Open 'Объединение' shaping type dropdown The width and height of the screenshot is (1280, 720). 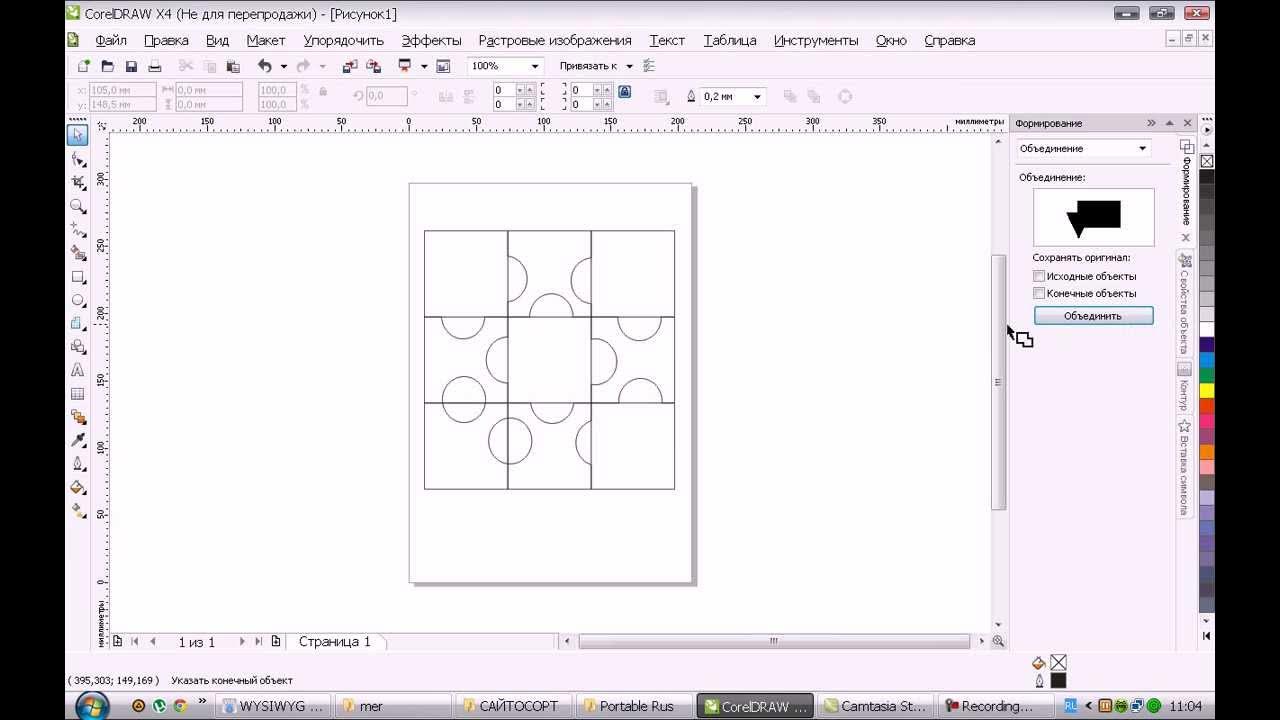point(1143,149)
